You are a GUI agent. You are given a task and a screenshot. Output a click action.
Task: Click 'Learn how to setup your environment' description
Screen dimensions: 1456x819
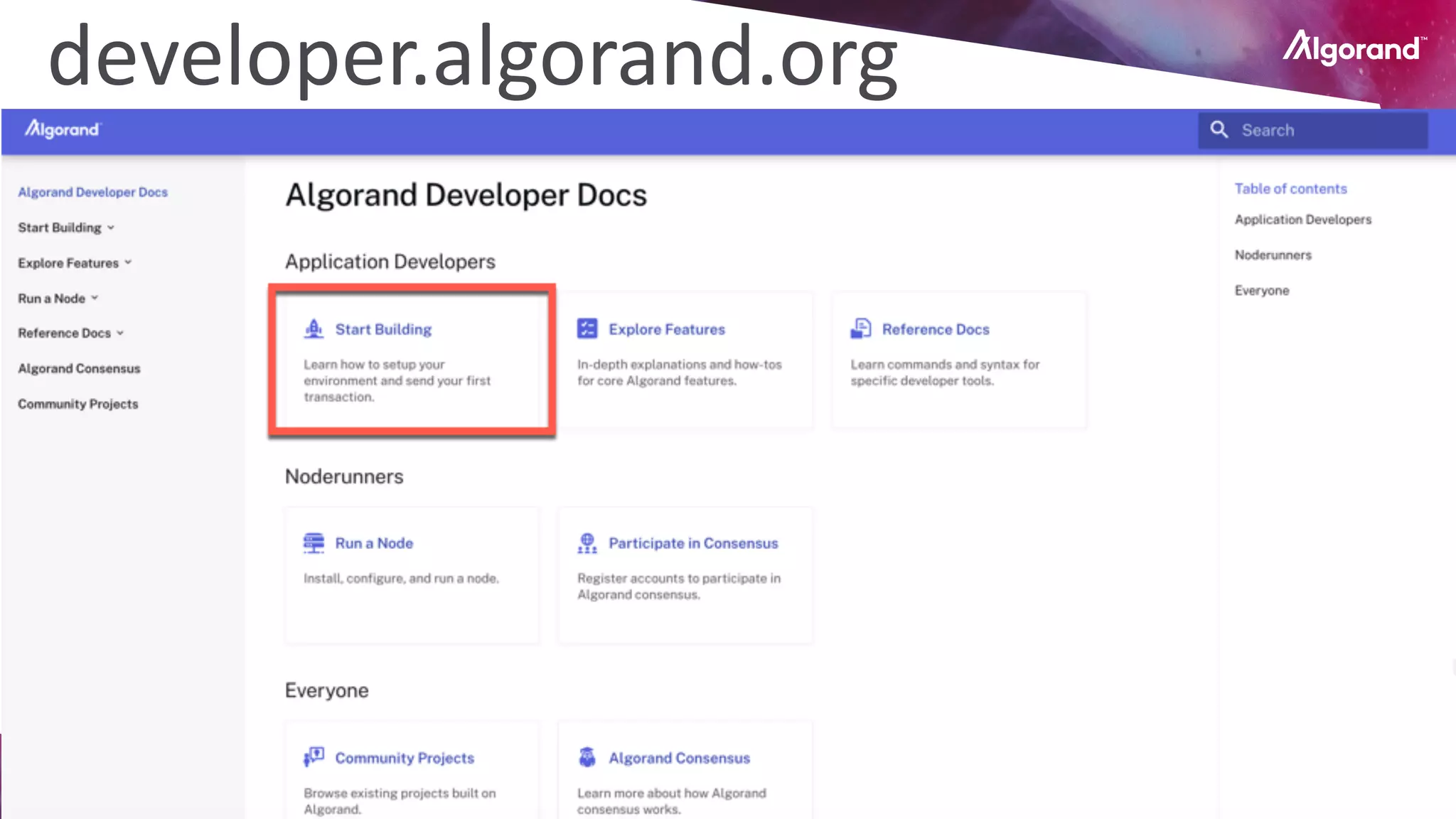pos(397,380)
